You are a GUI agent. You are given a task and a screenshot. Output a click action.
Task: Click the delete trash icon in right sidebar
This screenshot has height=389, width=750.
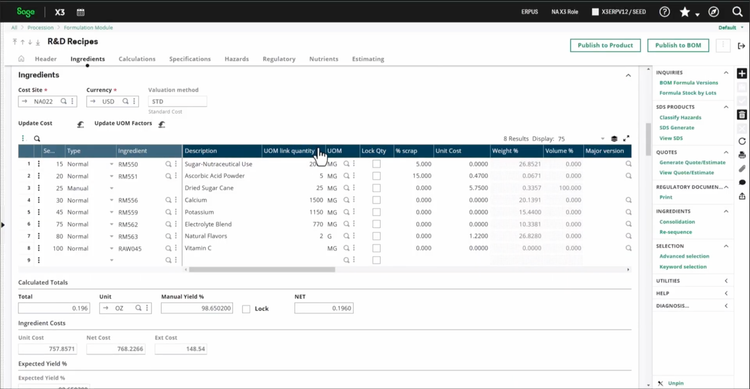tap(742, 115)
